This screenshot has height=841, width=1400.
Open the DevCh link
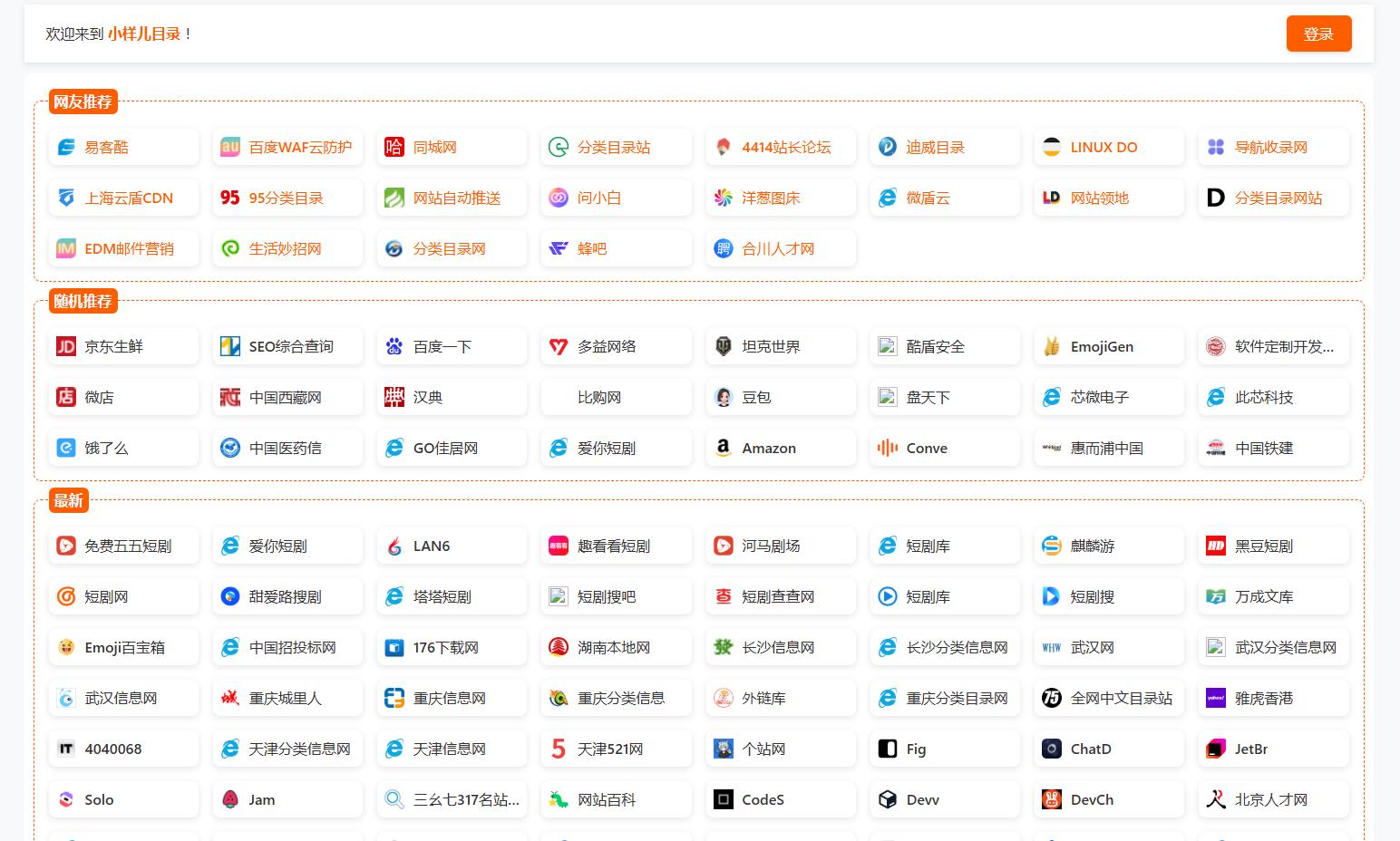(1092, 799)
